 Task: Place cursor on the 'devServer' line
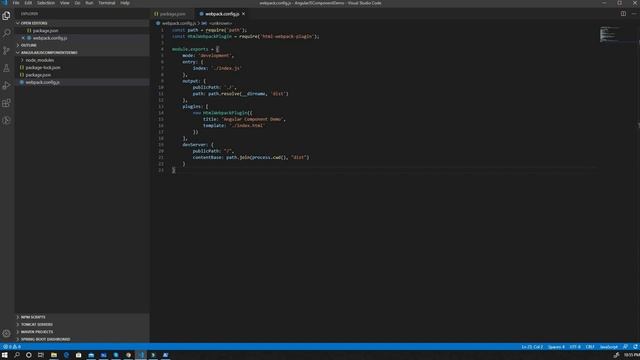pos(197,145)
